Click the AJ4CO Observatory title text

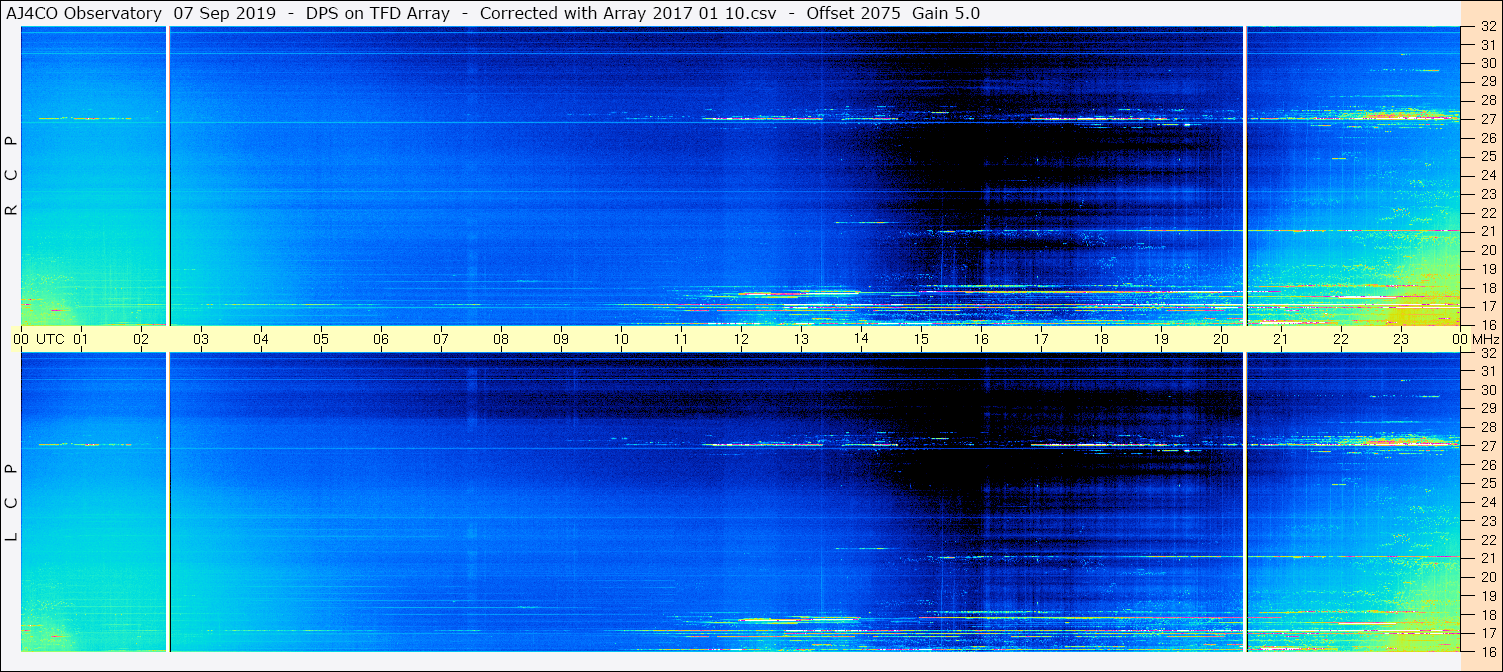point(84,13)
